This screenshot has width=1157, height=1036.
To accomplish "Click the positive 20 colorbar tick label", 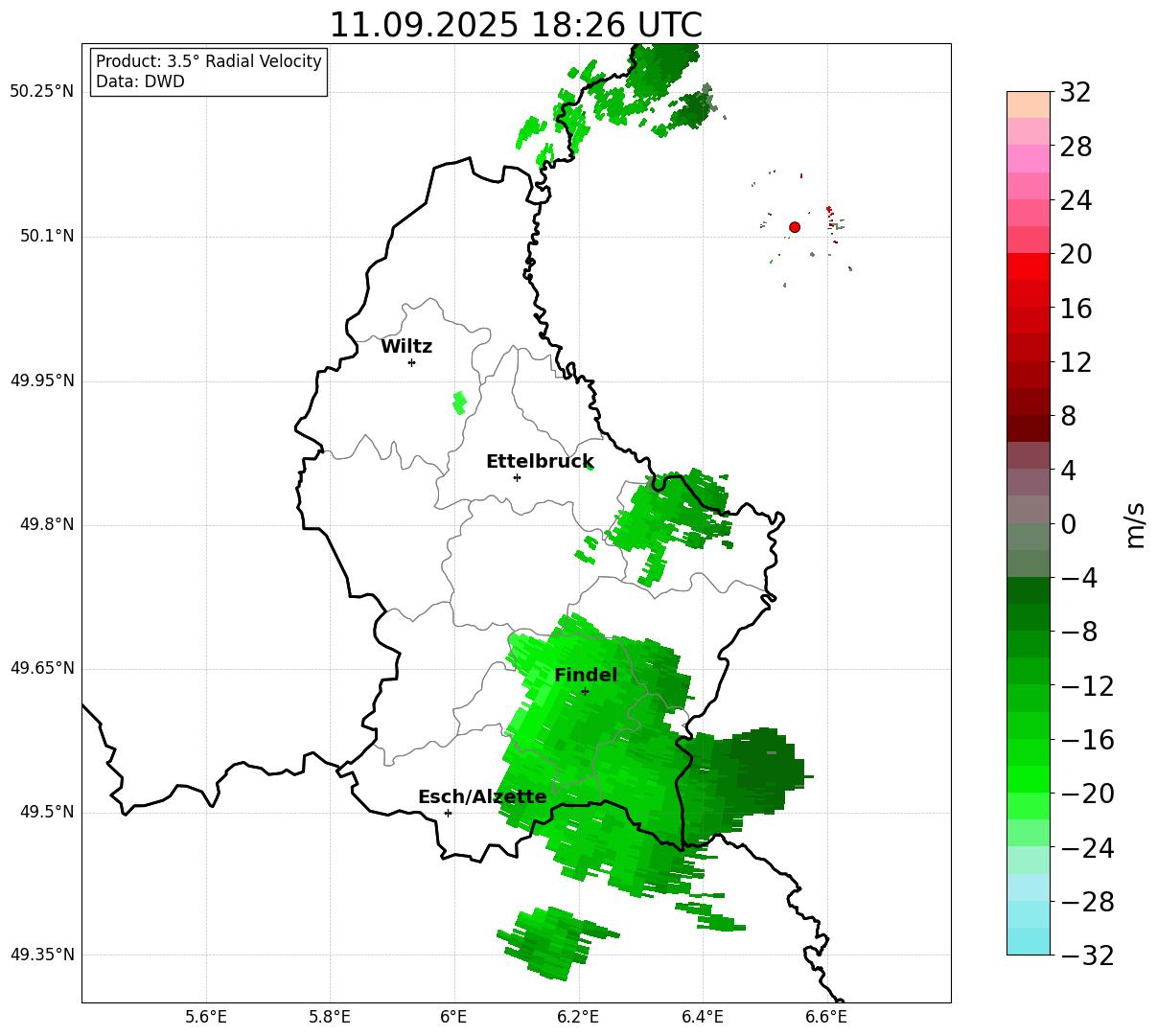I will click(x=1076, y=255).
